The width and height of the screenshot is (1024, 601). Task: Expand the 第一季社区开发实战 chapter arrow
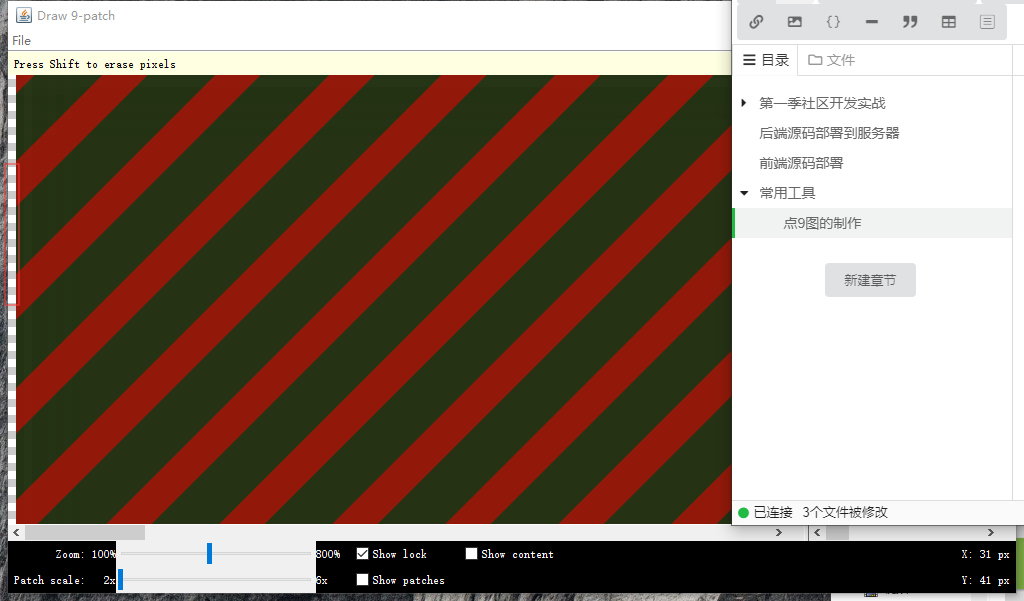743,103
